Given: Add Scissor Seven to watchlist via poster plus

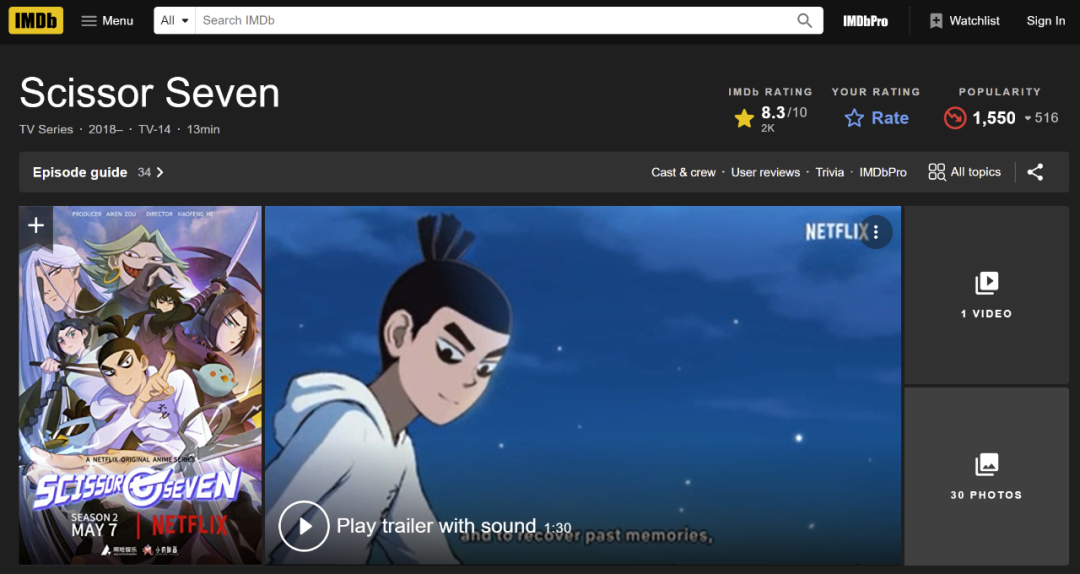Looking at the screenshot, I should pyautogui.click(x=36, y=225).
